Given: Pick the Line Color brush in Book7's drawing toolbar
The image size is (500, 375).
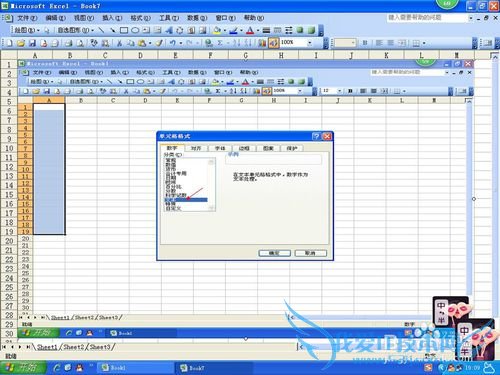Looking at the screenshot, I should tap(233, 30).
